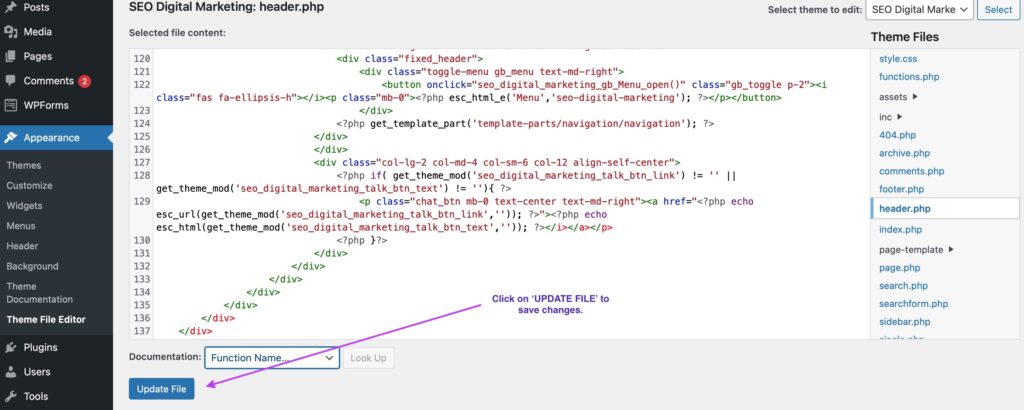
Task: Expand the assets folder
Action: [899, 97]
